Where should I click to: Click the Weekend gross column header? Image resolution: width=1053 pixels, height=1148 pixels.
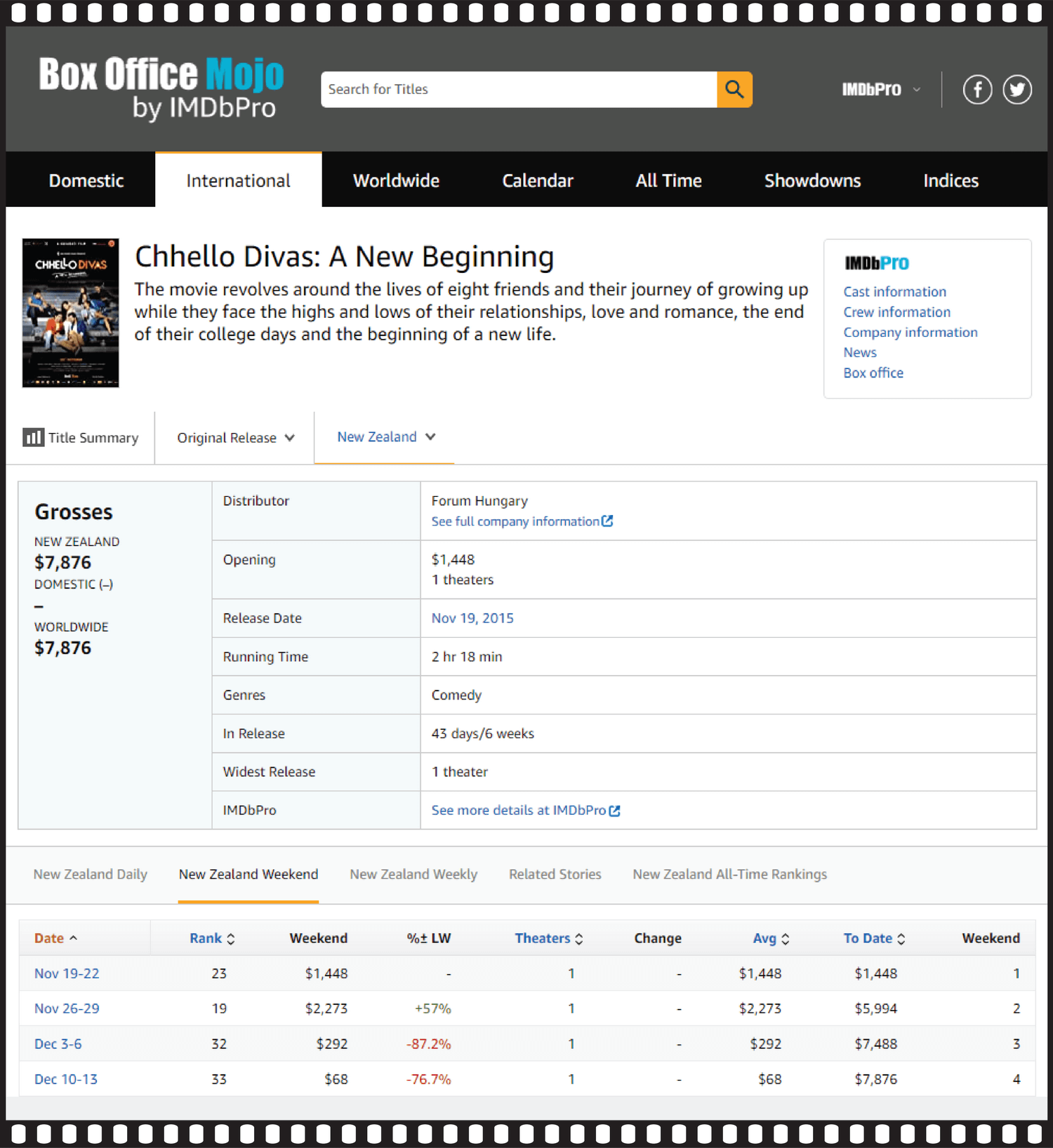pyautogui.click(x=319, y=939)
